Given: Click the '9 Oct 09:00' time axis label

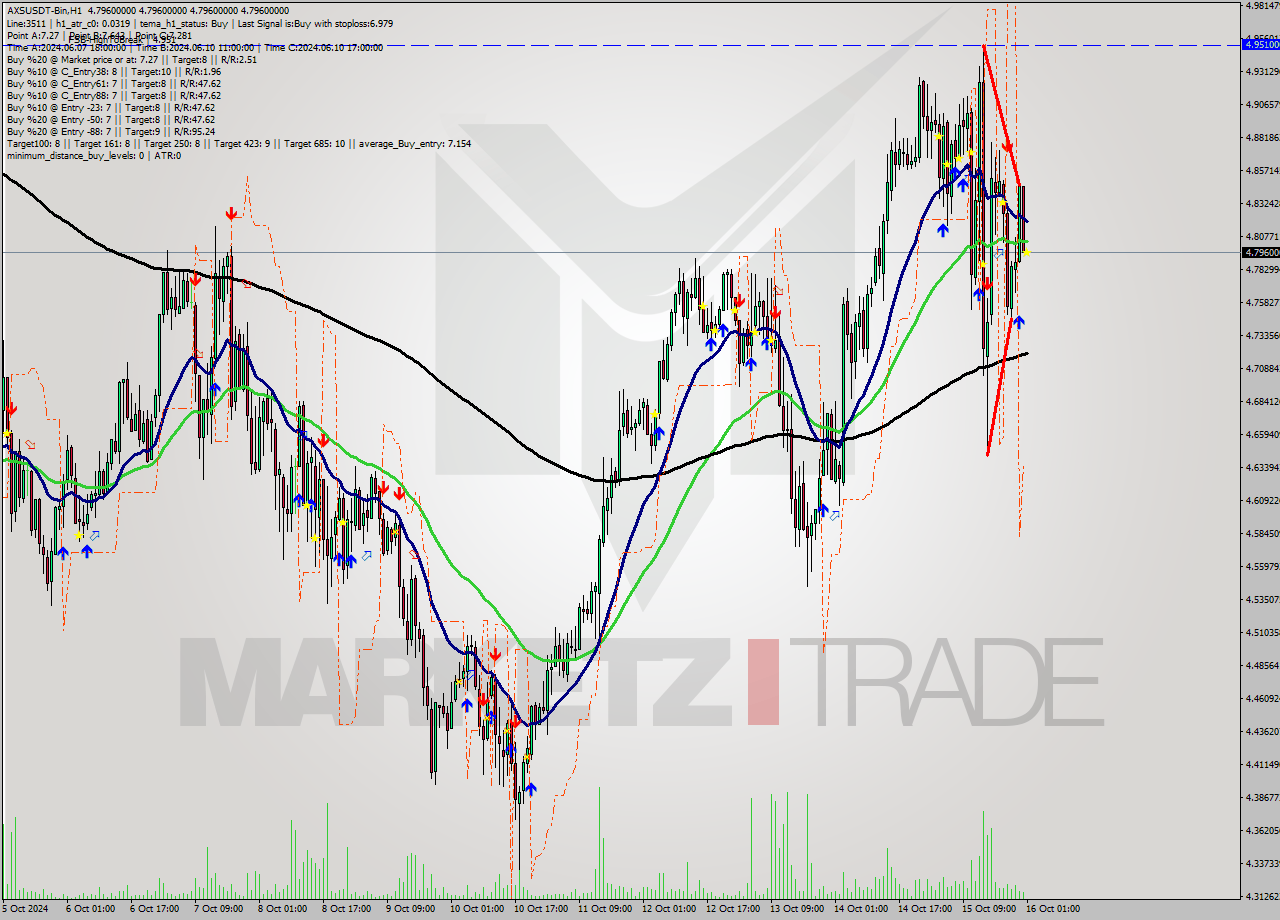Looking at the screenshot, I should [x=410, y=909].
